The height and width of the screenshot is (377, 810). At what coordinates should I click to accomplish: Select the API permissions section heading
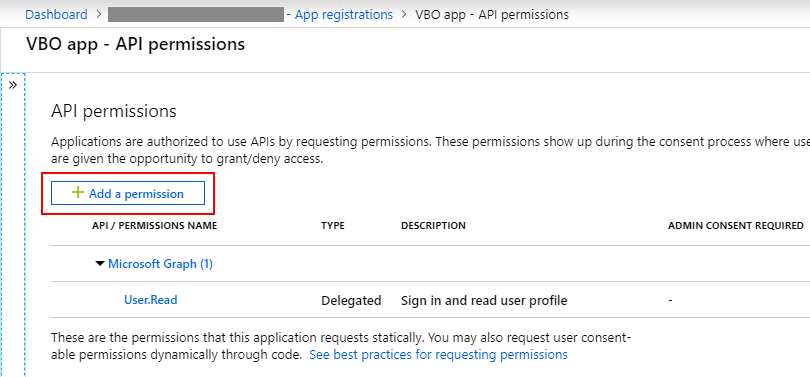pos(114,111)
